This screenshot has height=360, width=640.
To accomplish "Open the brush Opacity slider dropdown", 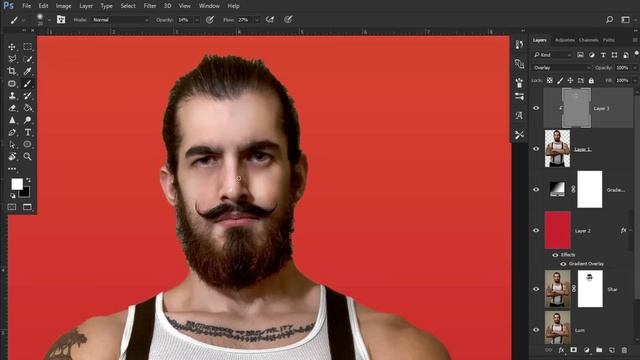I will pyautogui.click(x=197, y=20).
